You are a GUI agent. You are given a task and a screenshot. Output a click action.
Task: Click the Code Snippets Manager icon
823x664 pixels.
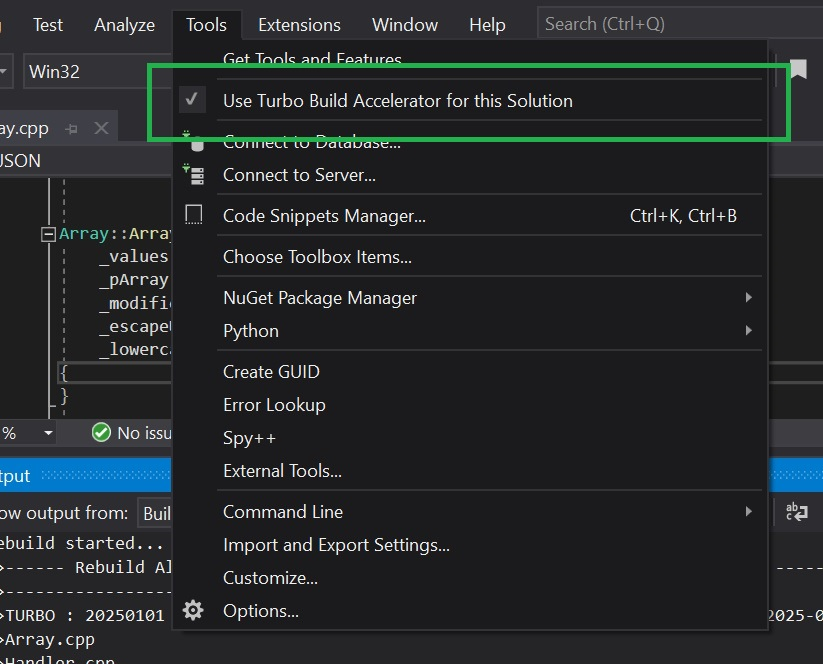(194, 215)
